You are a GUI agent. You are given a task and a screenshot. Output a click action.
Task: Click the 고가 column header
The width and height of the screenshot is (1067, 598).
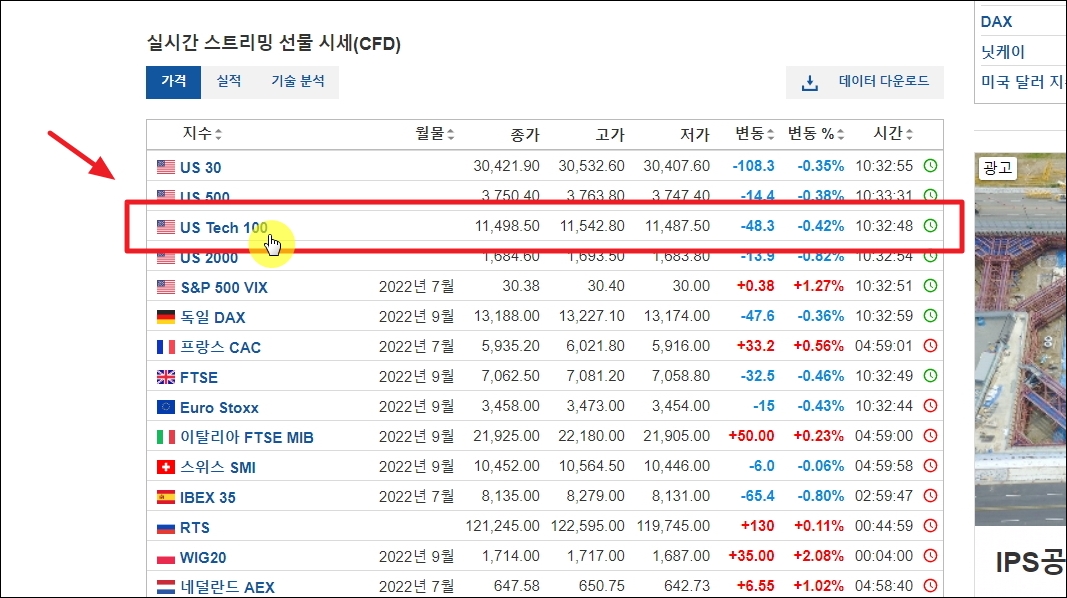(610, 135)
